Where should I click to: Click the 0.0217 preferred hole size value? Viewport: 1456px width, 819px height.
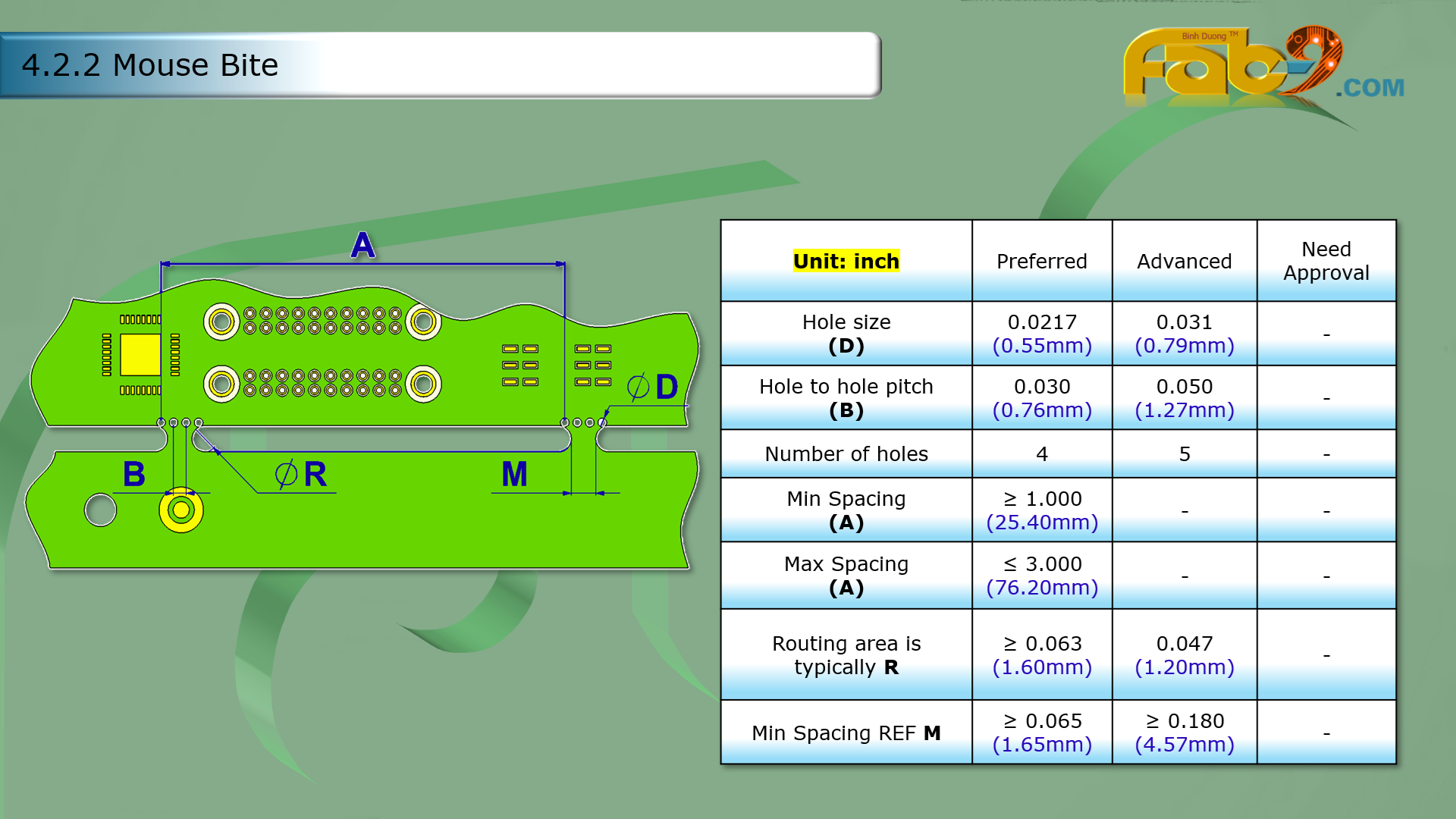tap(1041, 322)
